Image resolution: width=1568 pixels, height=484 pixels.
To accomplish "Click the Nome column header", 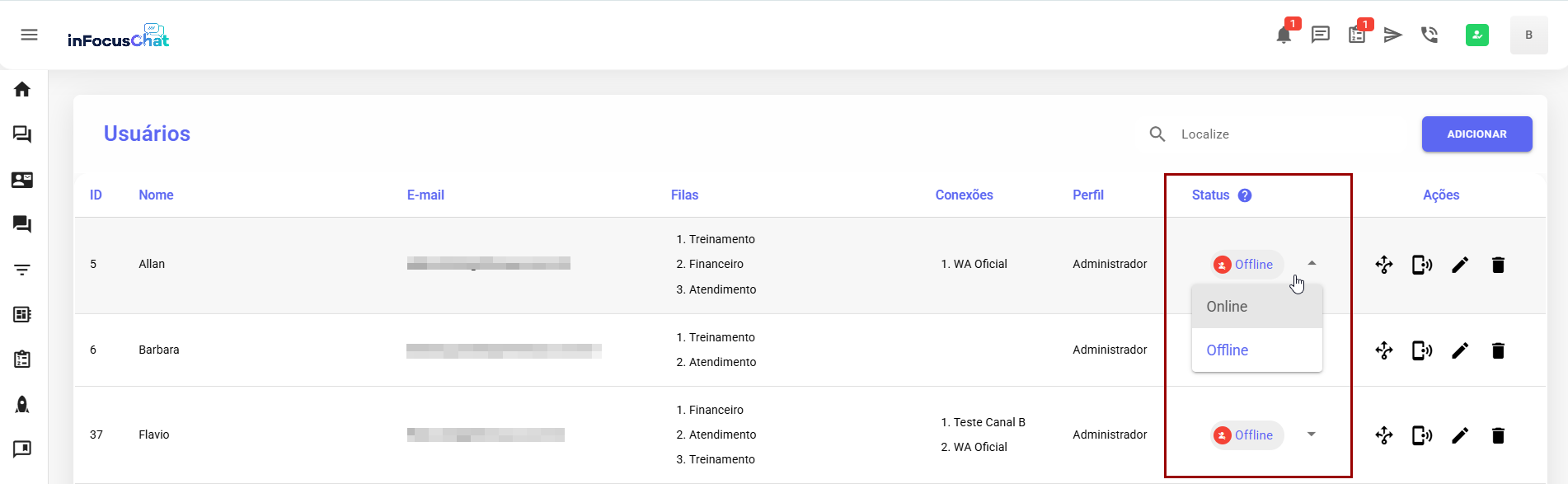I will pyautogui.click(x=156, y=195).
